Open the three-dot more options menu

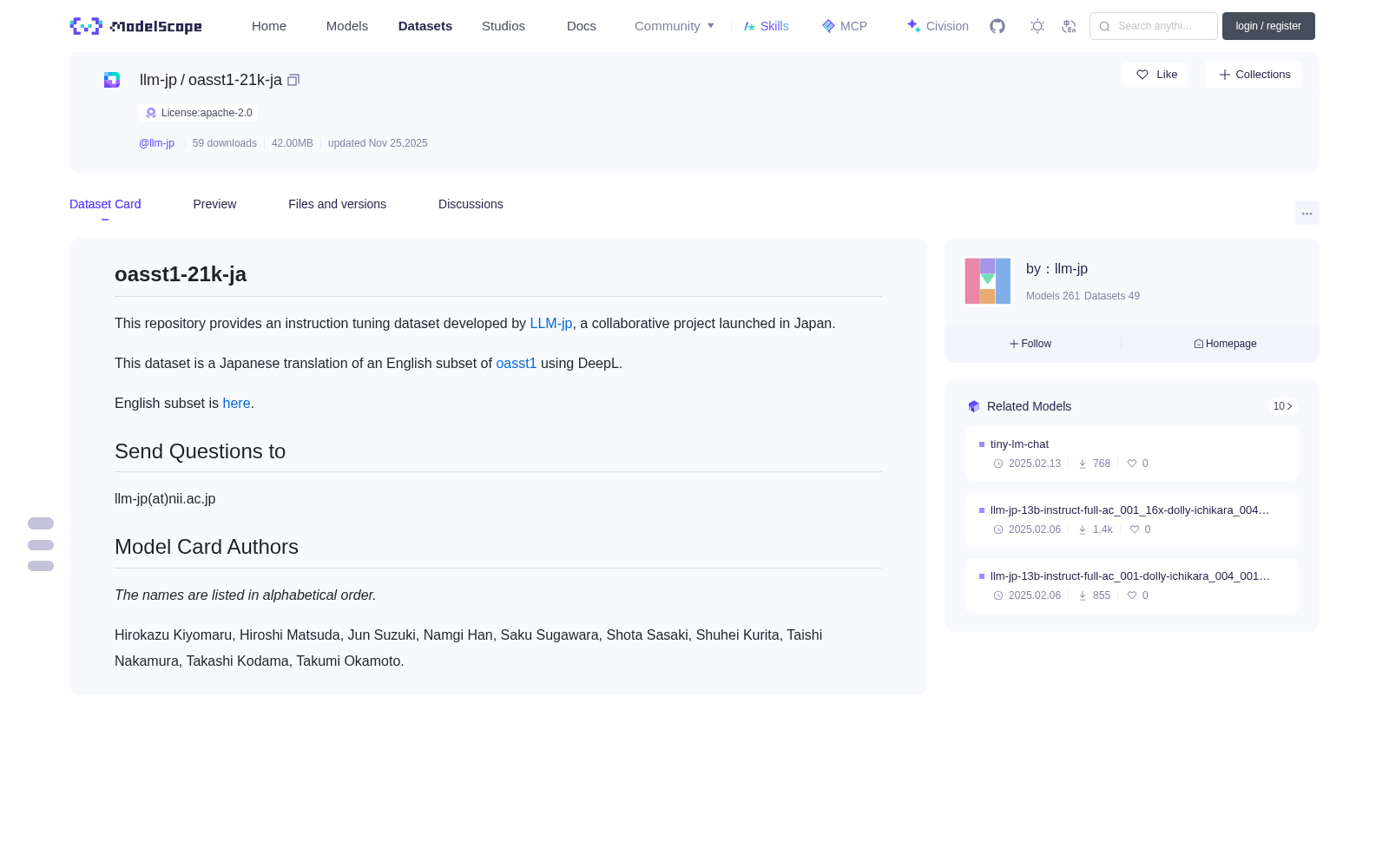click(x=1307, y=213)
